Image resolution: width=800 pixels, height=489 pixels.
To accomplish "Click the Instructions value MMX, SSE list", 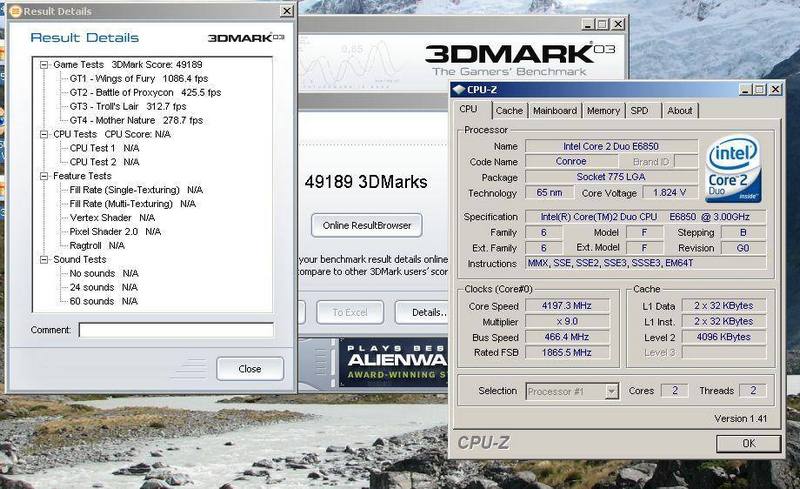I will pos(646,263).
